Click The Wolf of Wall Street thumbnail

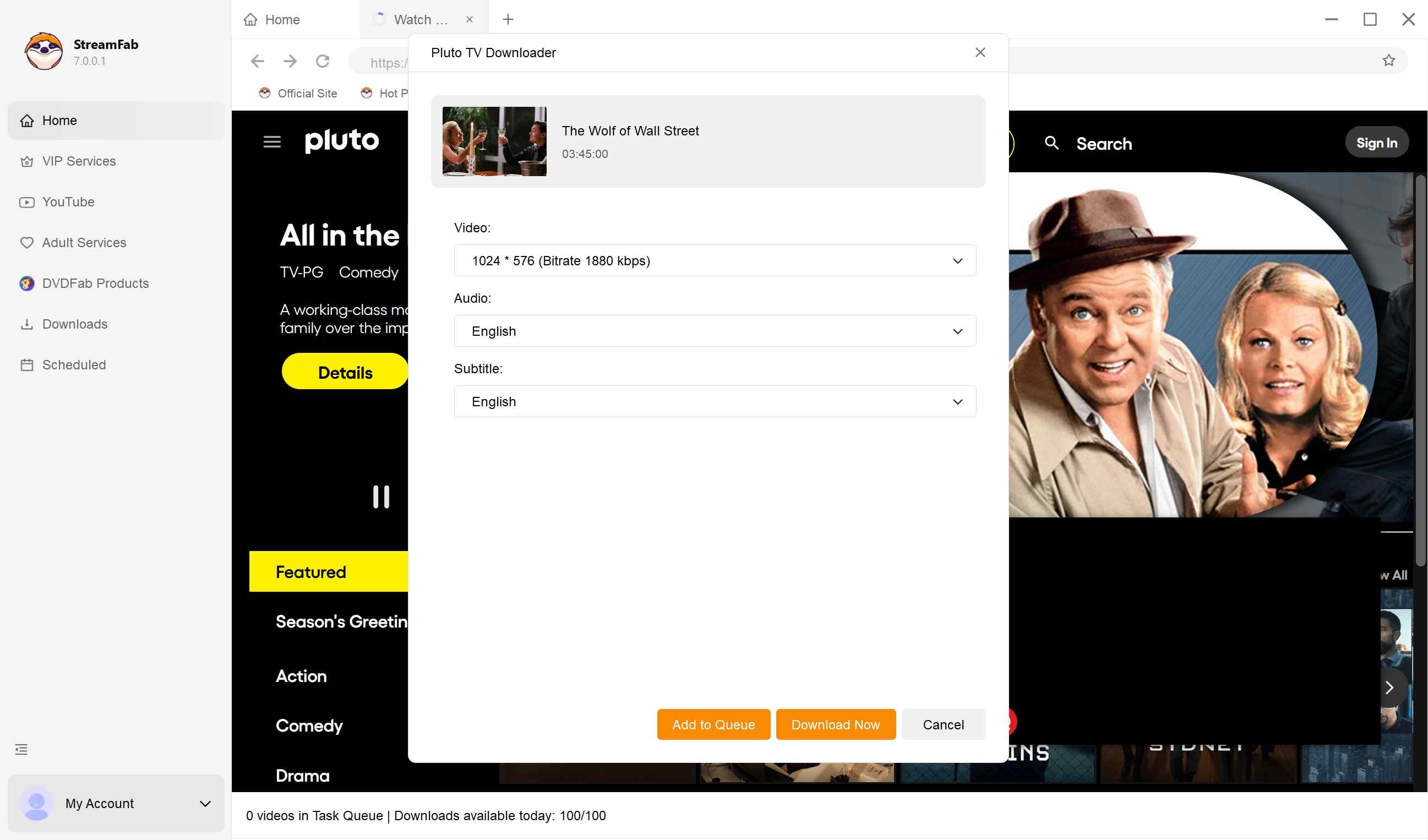pyautogui.click(x=494, y=141)
